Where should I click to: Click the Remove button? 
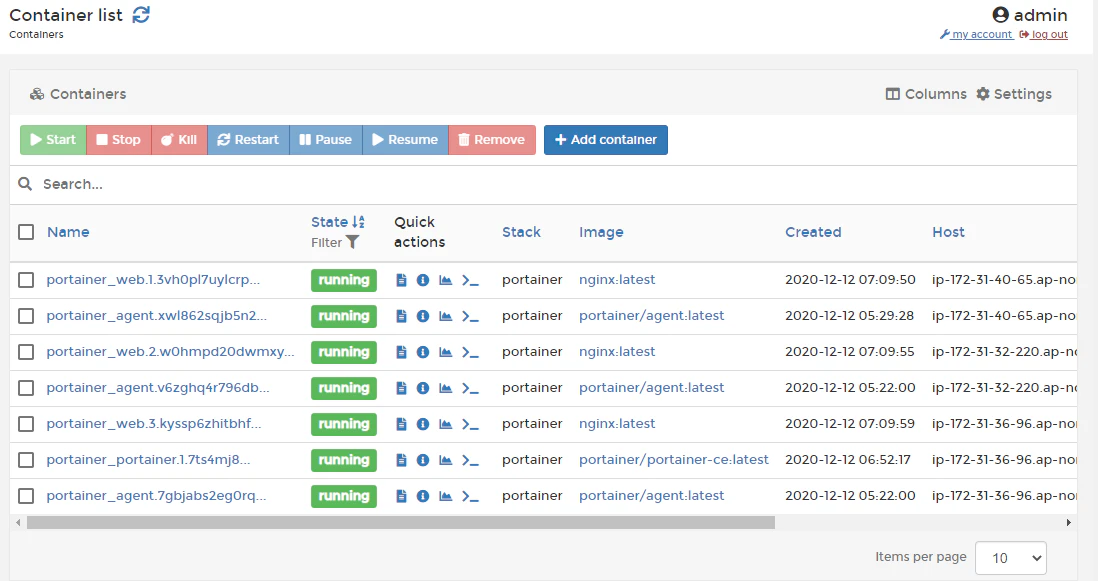(x=492, y=140)
